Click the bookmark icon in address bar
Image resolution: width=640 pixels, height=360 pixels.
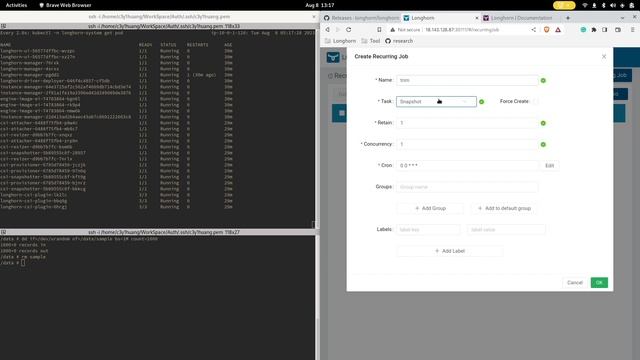(379, 30)
